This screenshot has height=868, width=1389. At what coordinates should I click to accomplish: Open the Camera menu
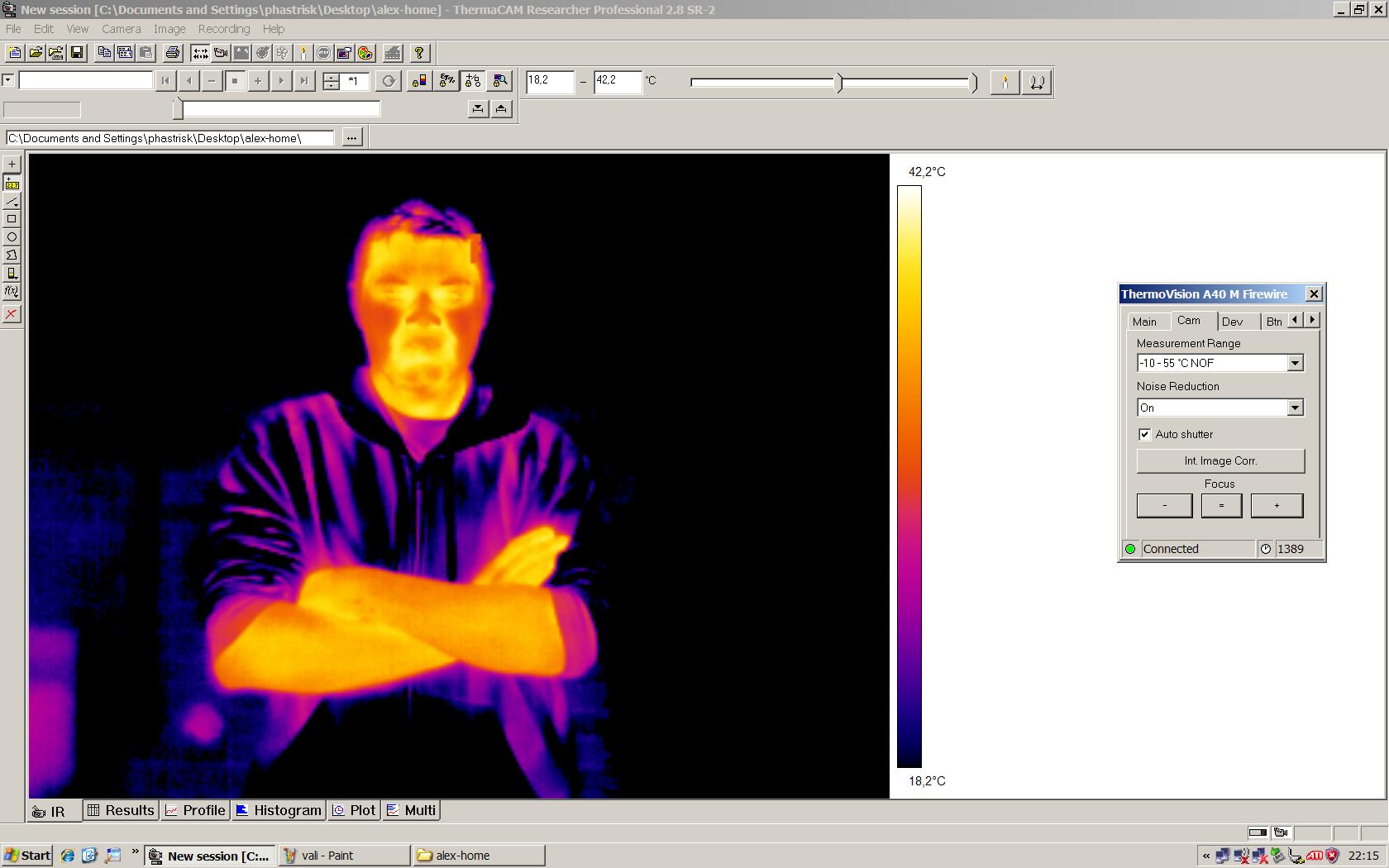[121, 29]
